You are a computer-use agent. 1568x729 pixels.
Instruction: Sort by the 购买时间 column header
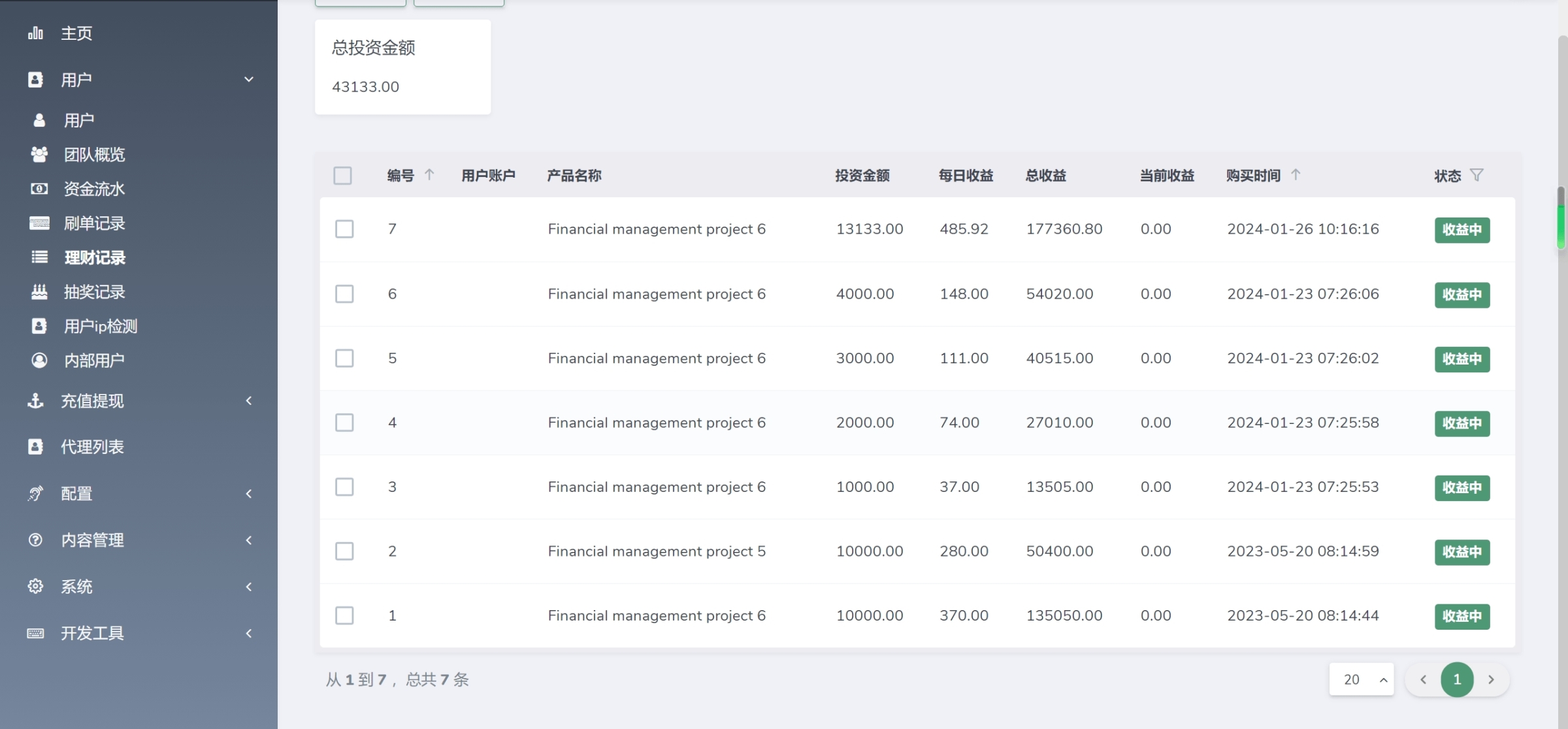tap(1253, 176)
